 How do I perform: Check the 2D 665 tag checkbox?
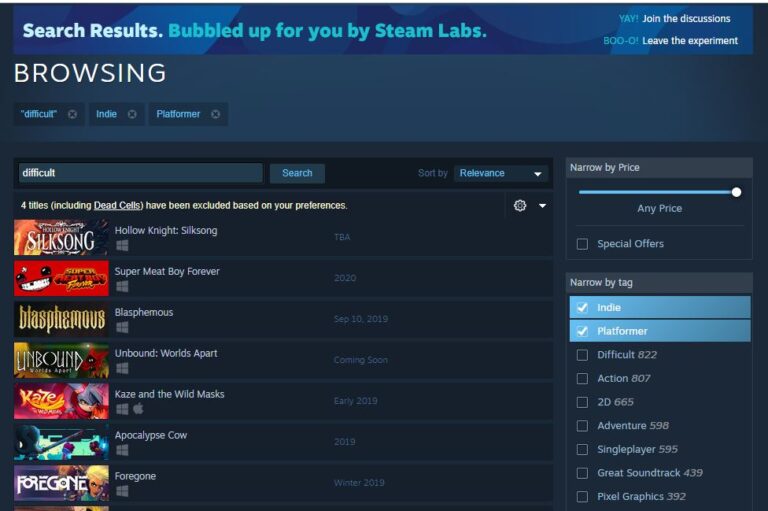click(x=582, y=402)
